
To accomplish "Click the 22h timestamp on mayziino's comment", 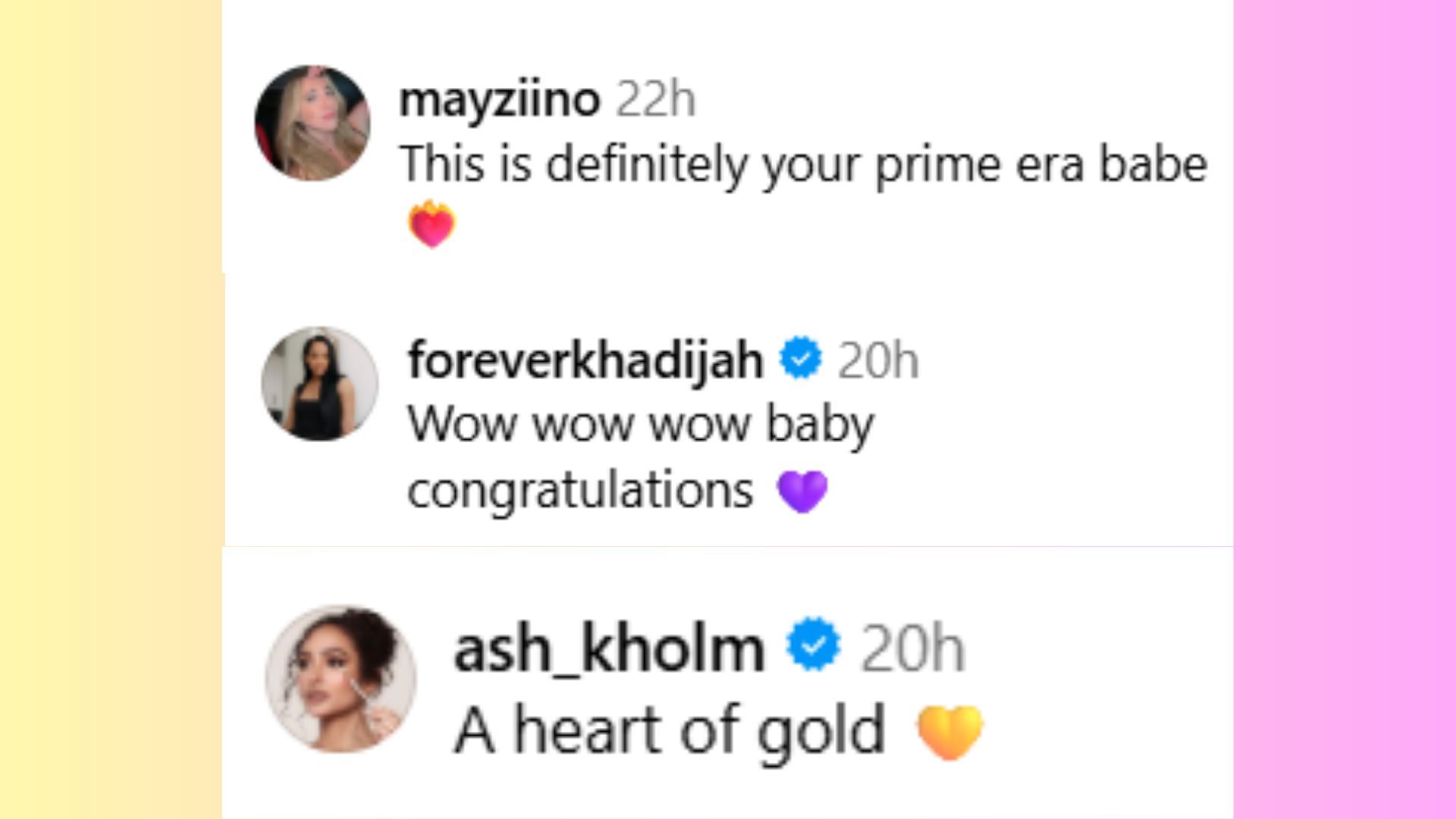I will tap(655, 99).
